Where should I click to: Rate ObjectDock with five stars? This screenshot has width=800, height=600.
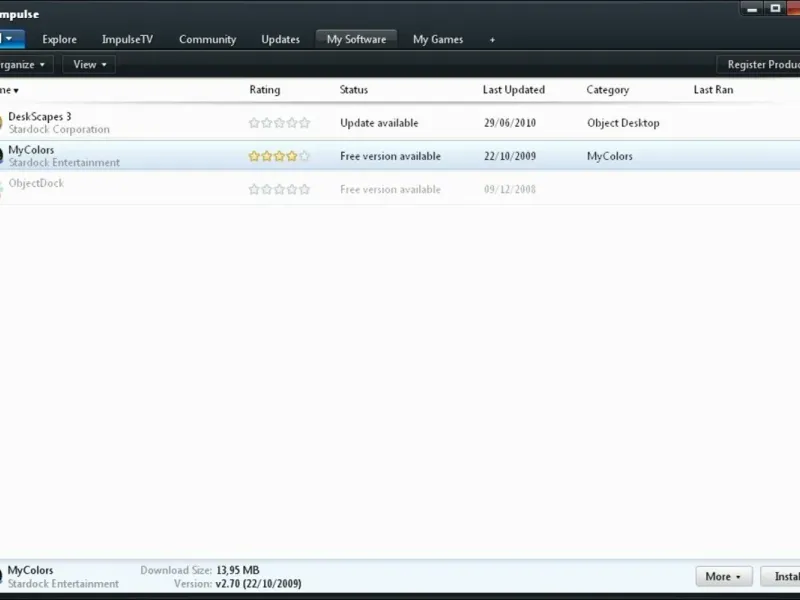coord(305,189)
